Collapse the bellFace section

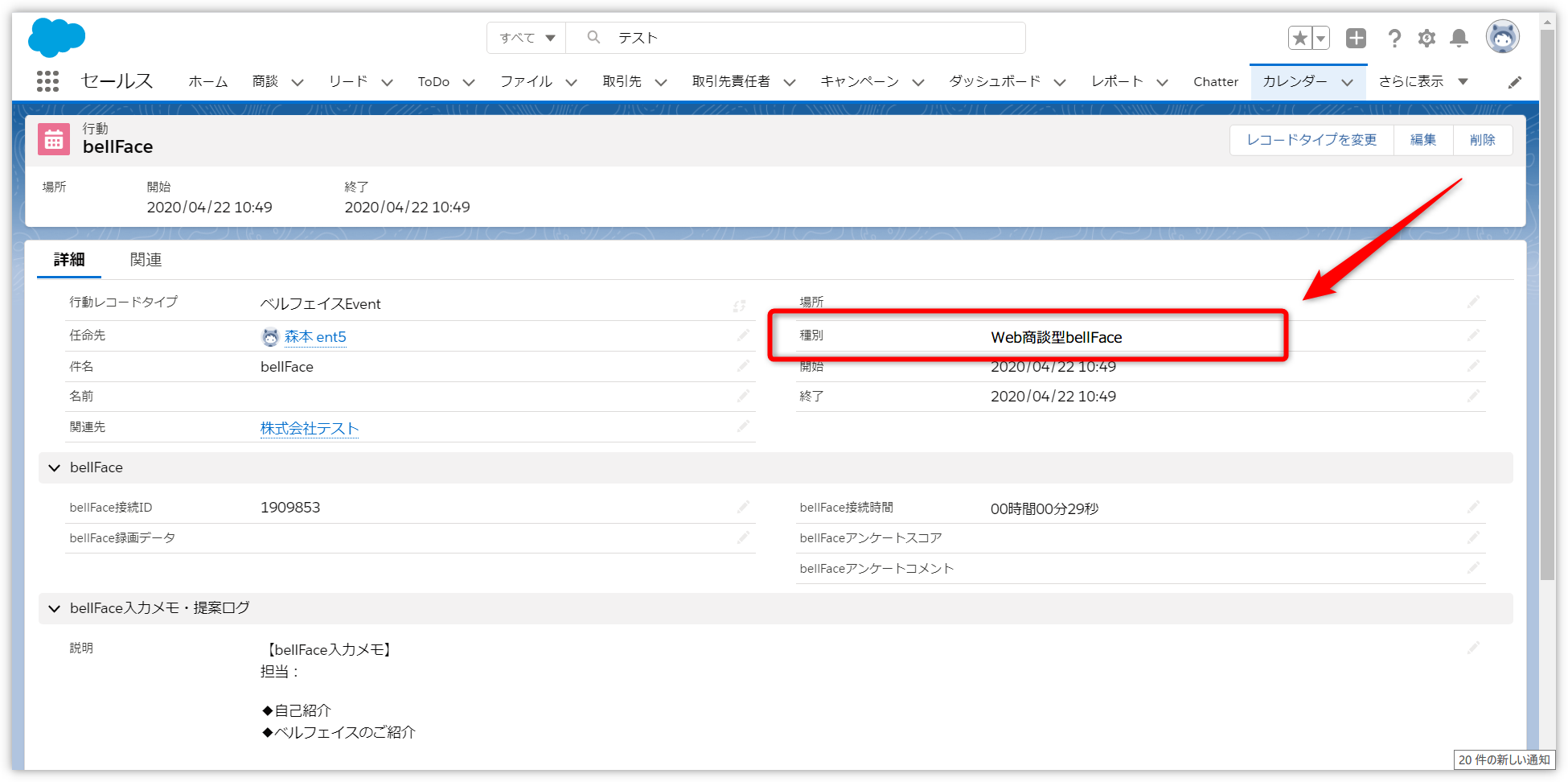pyautogui.click(x=54, y=467)
